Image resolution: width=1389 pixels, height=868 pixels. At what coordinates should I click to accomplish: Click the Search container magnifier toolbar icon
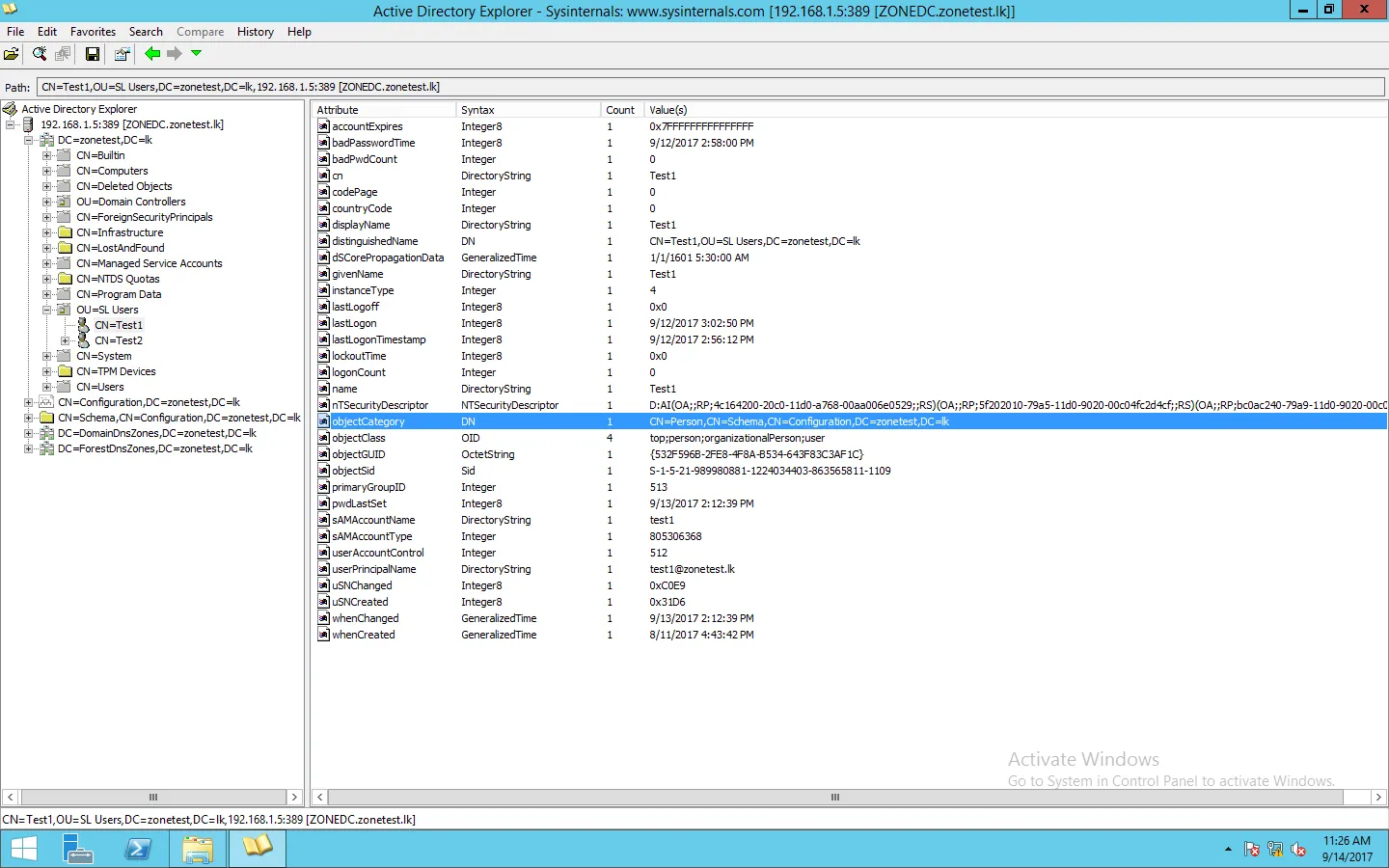tap(40, 54)
